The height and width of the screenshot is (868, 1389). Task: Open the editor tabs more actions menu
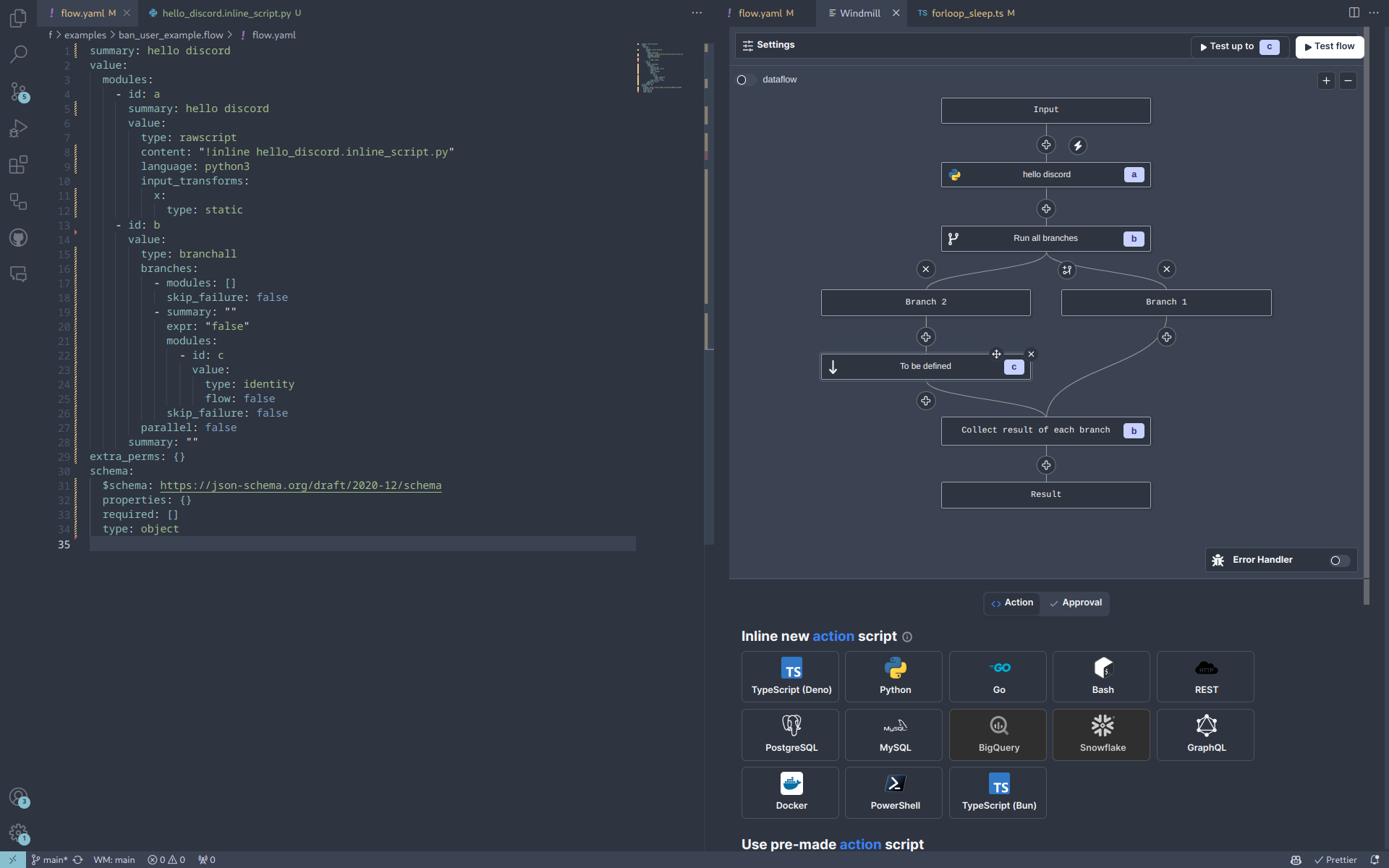click(x=696, y=12)
